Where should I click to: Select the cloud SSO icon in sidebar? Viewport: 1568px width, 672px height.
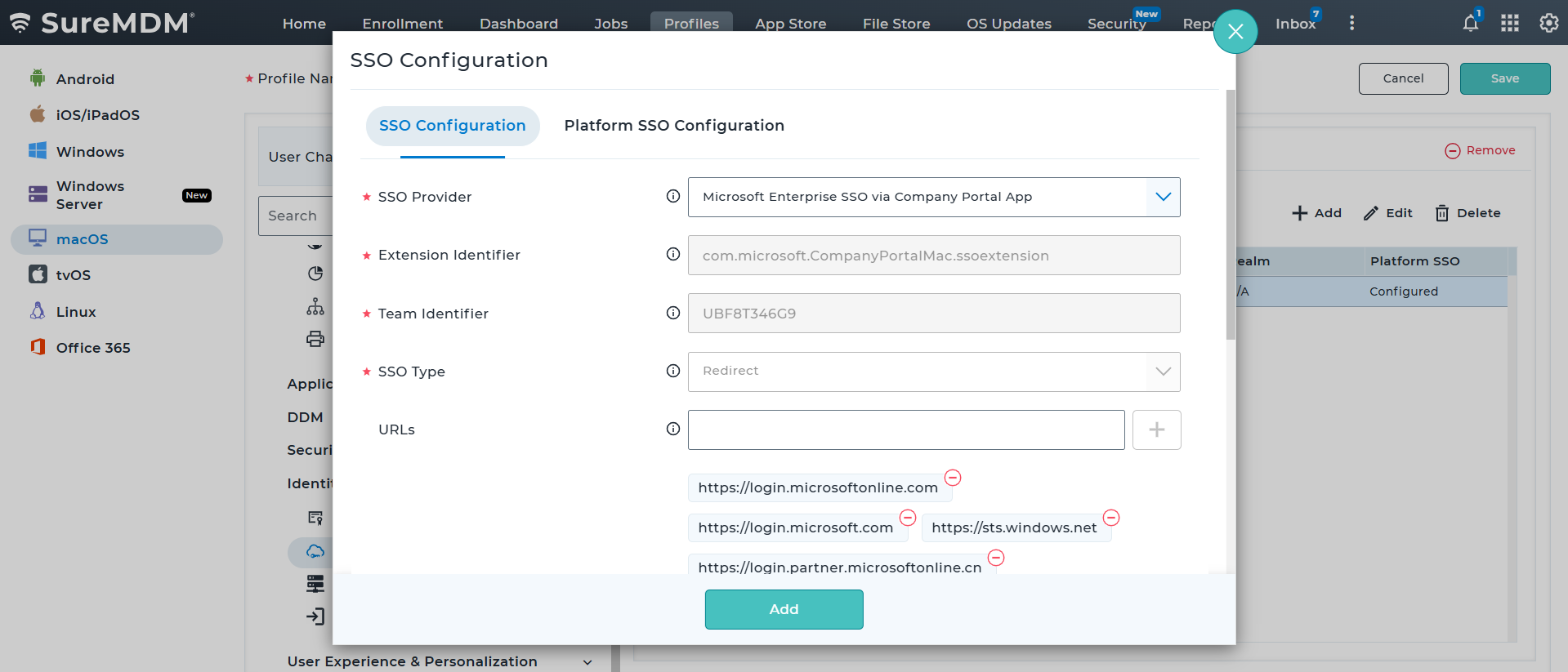315,552
